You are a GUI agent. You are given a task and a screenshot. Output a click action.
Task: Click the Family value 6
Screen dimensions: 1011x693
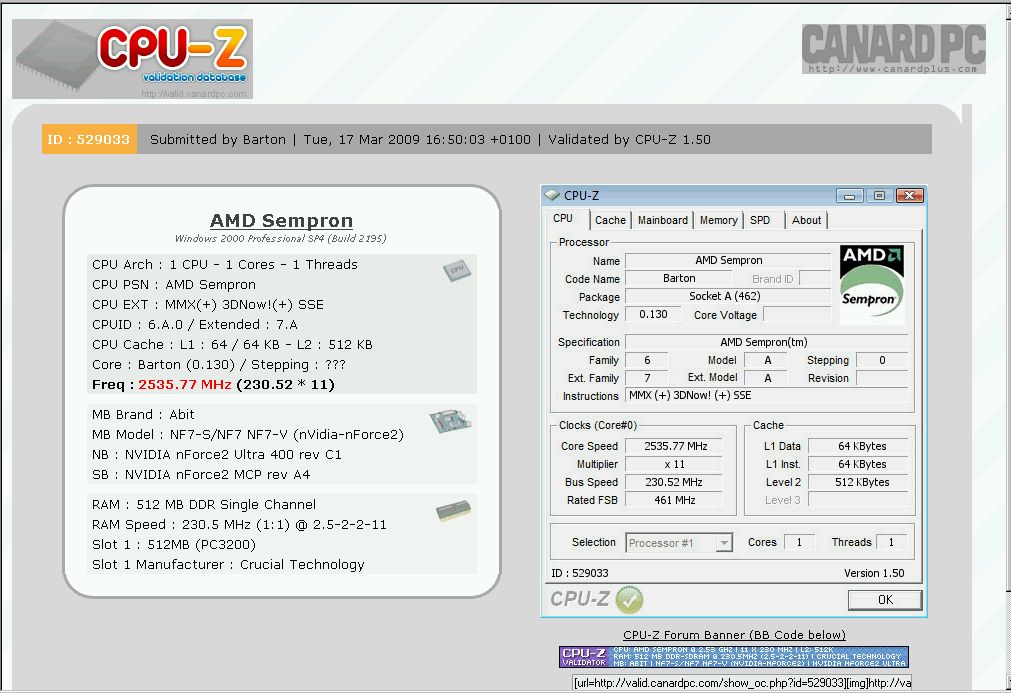tap(647, 360)
